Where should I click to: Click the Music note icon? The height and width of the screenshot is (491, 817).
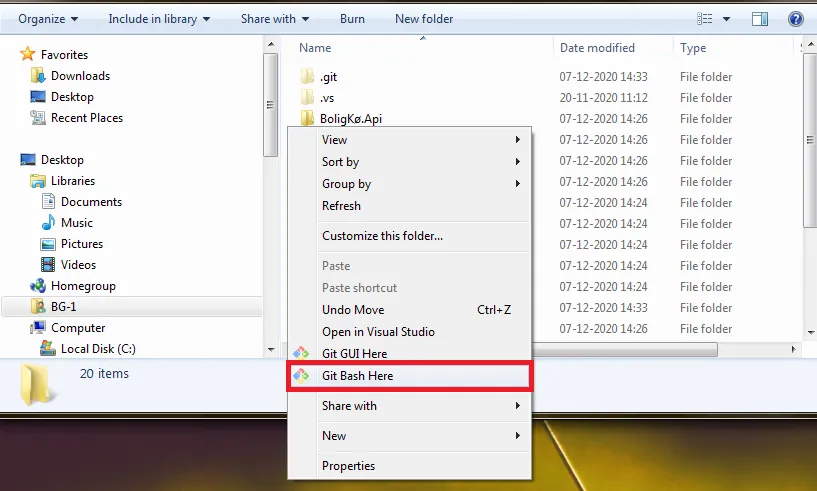click(48, 223)
